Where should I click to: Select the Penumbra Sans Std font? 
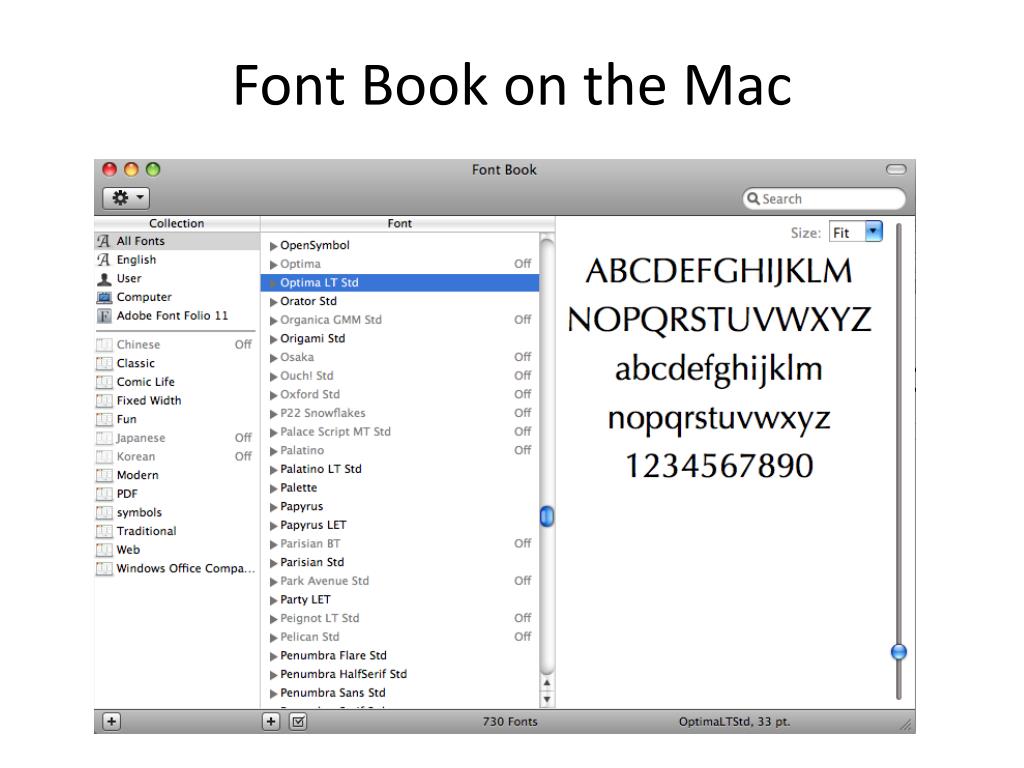[x=400, y=694]
